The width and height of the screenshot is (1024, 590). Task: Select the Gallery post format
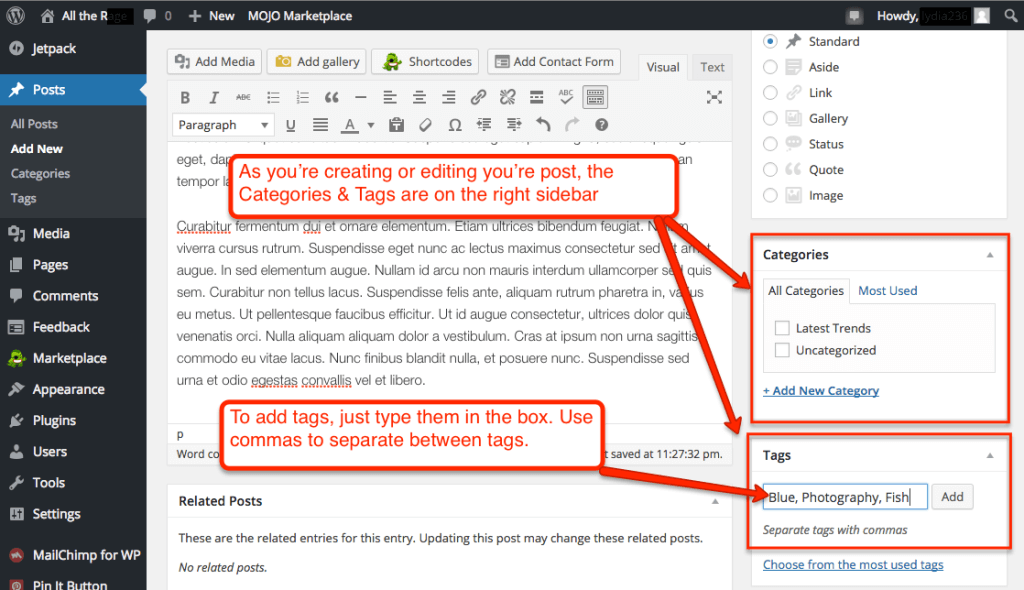771,118
